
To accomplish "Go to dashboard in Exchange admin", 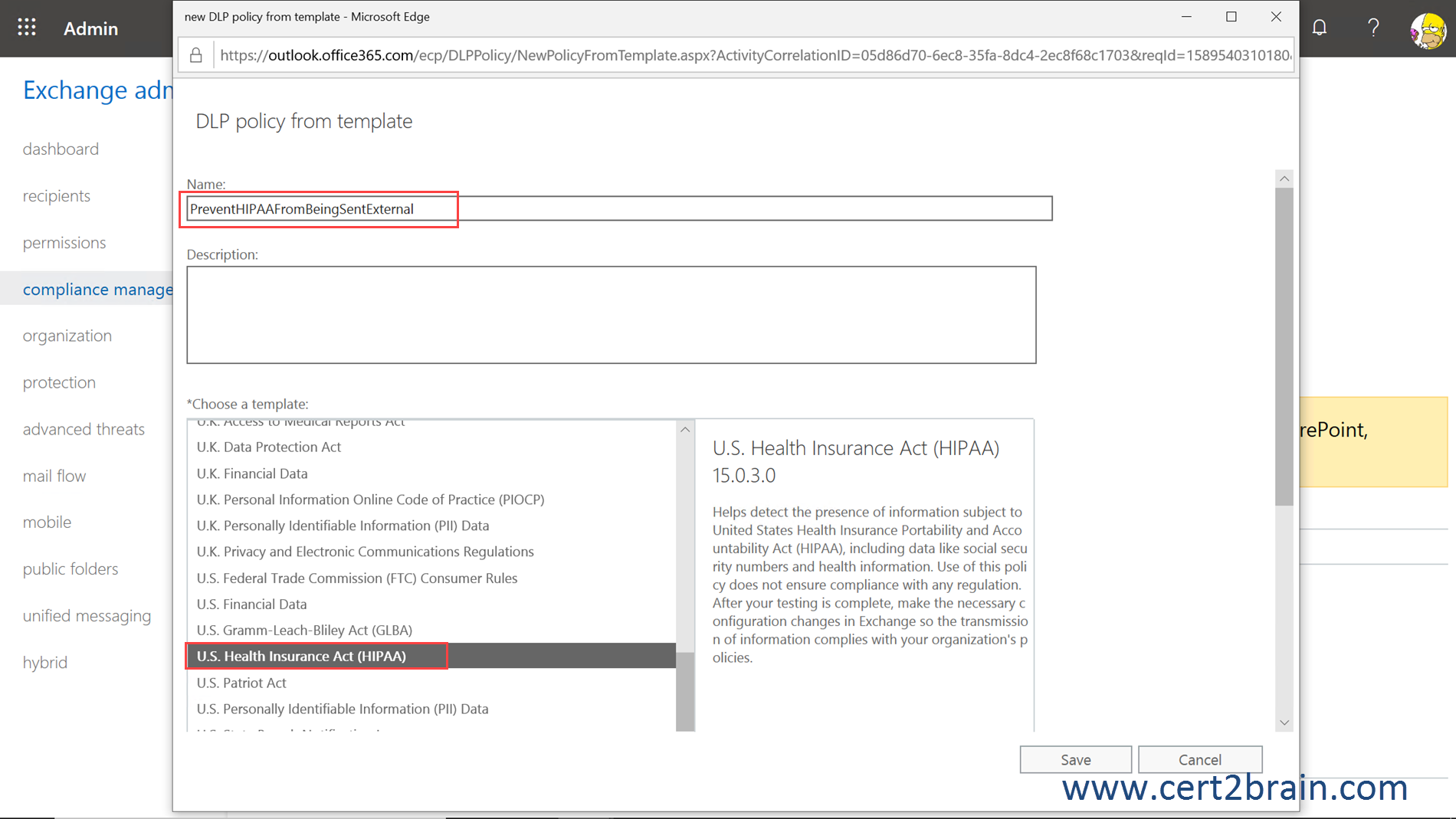I will point(61,149).
